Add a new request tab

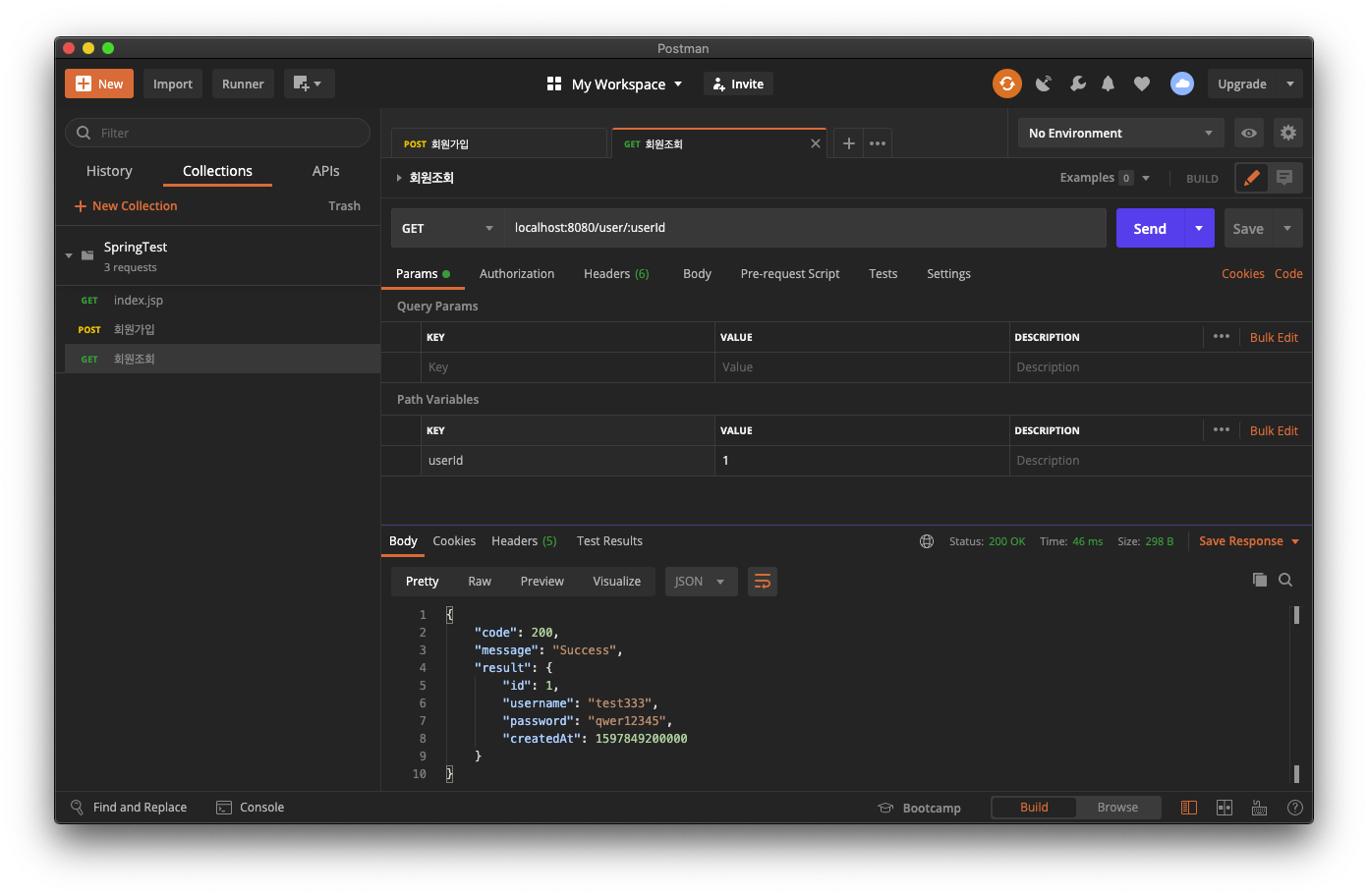pos(849,143)
